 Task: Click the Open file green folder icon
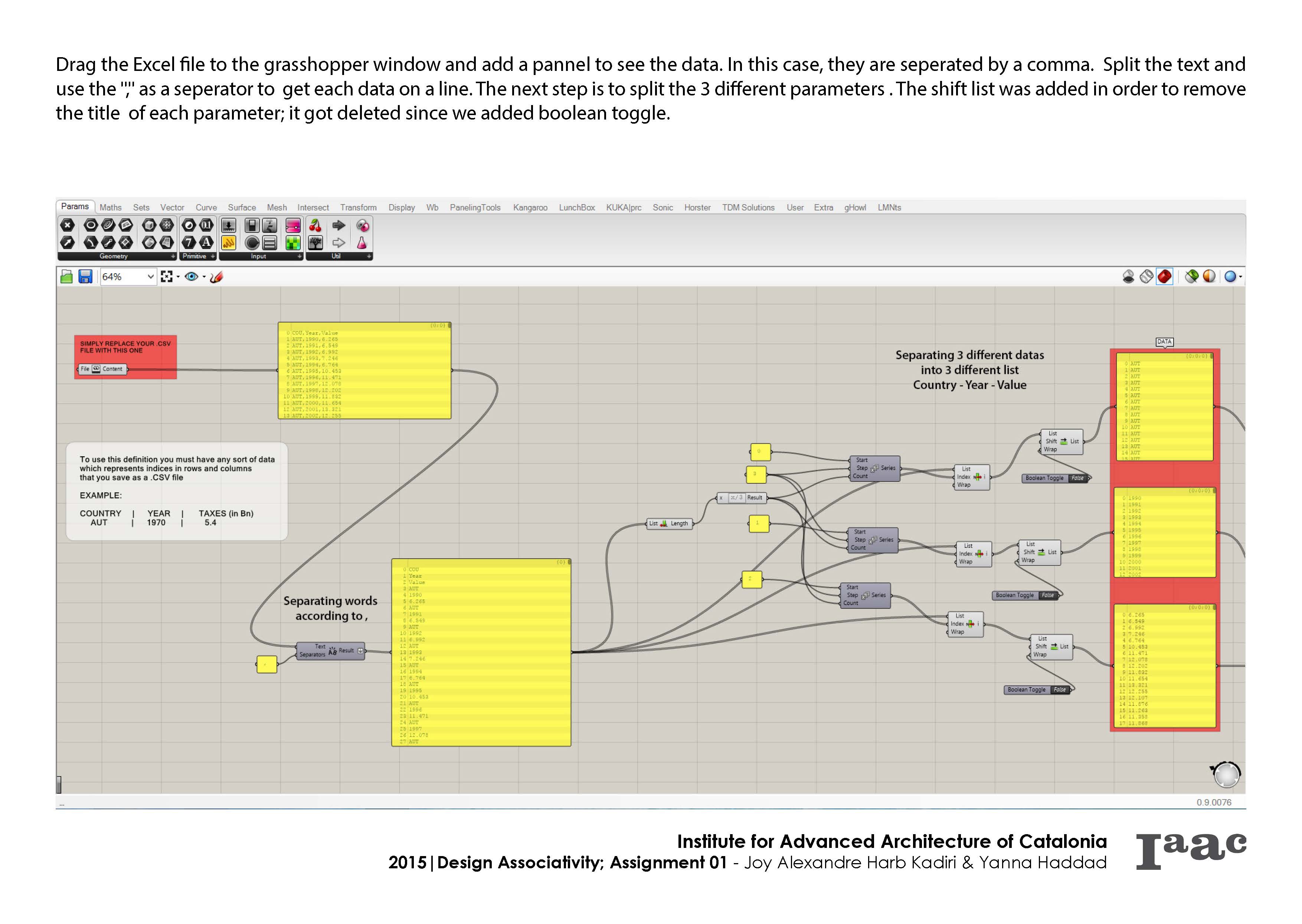click(x=66, y=277)
